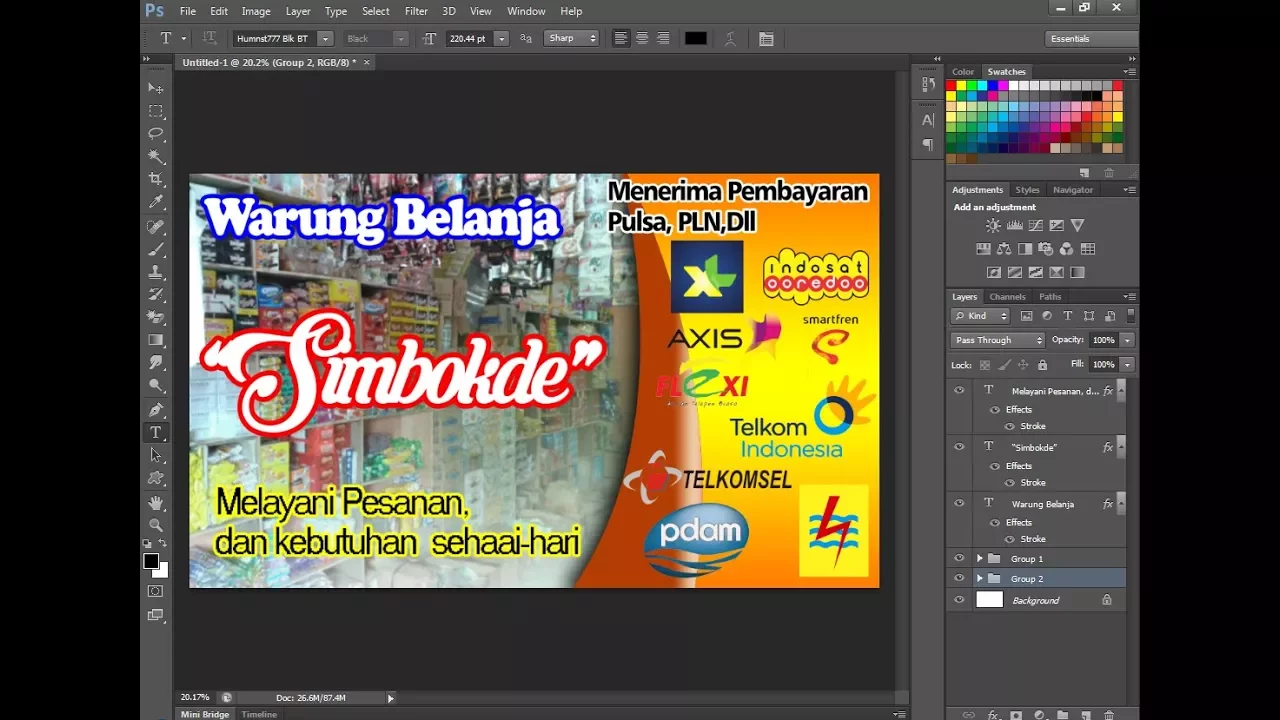This screenshot has height=720, width=1280.
Task: Select the Magic Wand tool
Action: pyautogui.click(x=156, y=157)
